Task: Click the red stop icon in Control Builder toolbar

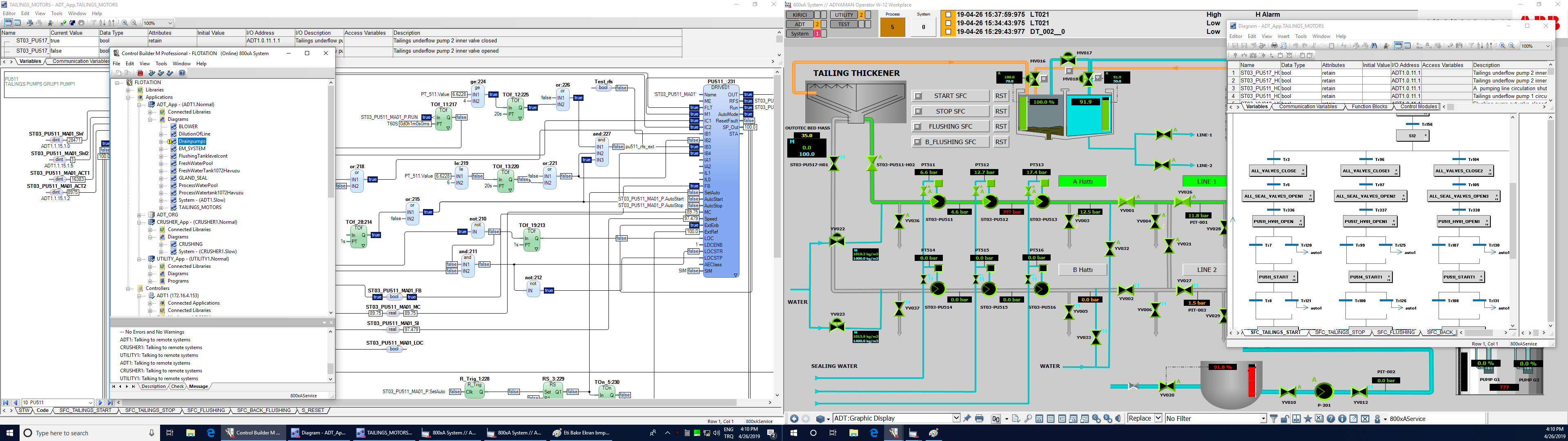Action: pos(140,73)
